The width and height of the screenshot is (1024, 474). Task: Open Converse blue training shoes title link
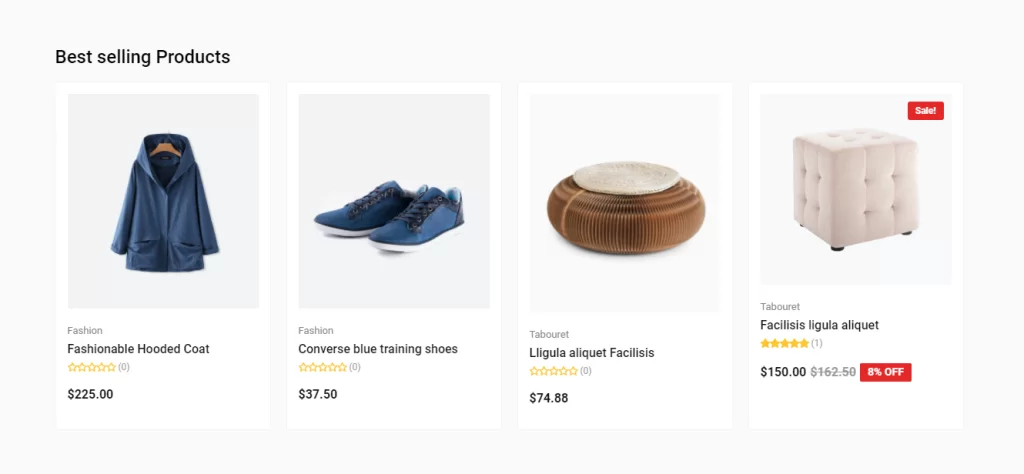coord(378,349)
